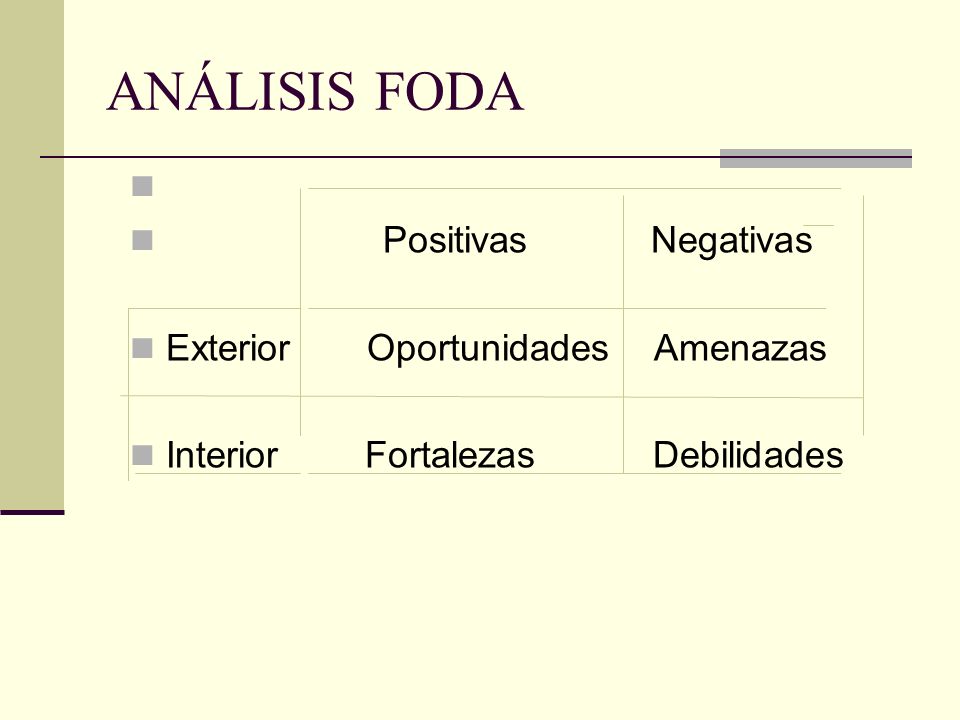Click the gray accent bar under title line
Image resolution: width=960 pixels, height=720 pixels.
point(816,158)
